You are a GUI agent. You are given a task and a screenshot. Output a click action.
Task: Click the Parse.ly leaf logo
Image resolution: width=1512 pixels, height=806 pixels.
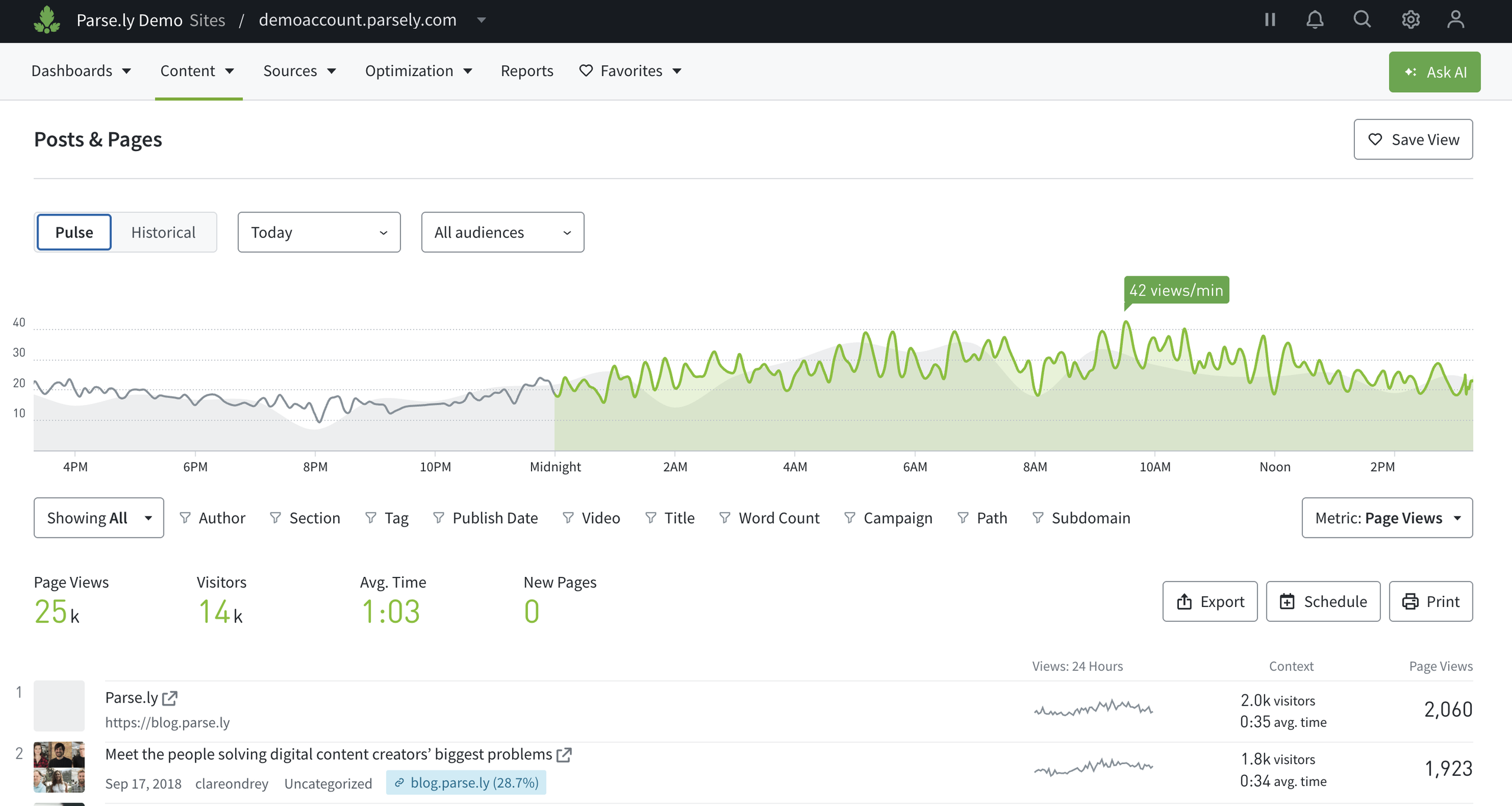click(x=47, y=20)
